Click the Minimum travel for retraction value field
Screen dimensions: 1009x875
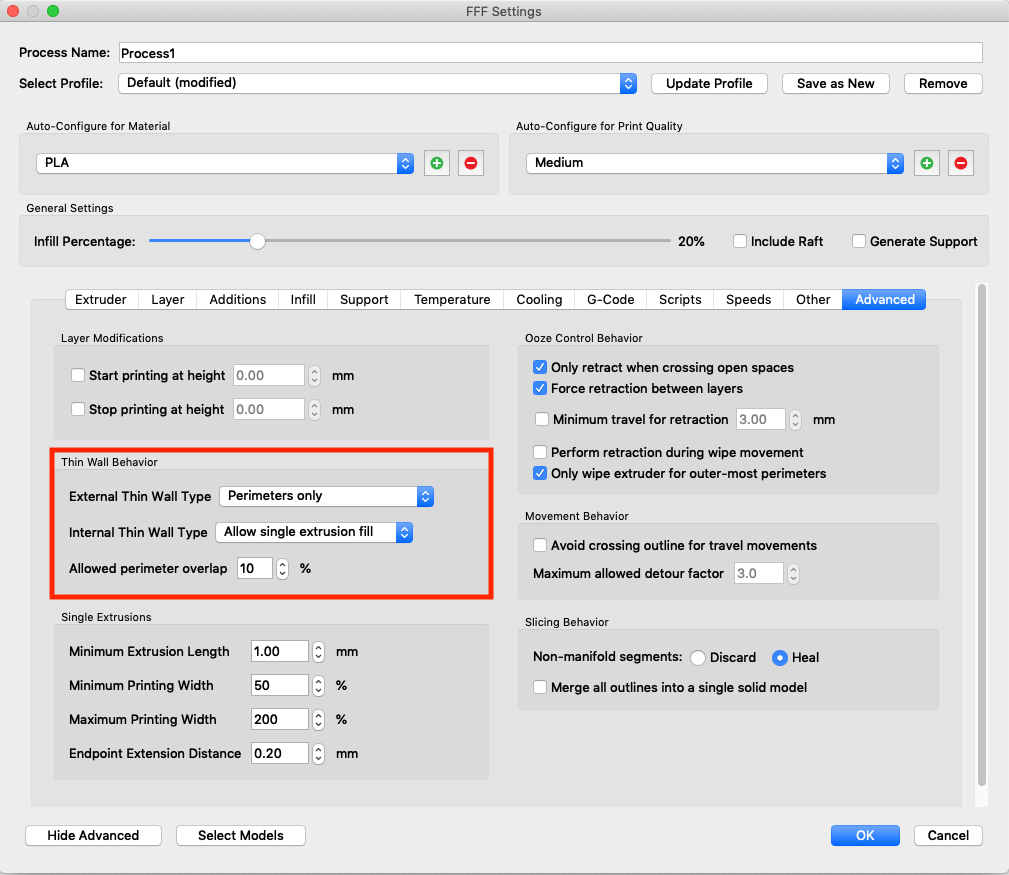tap(761, 419)
